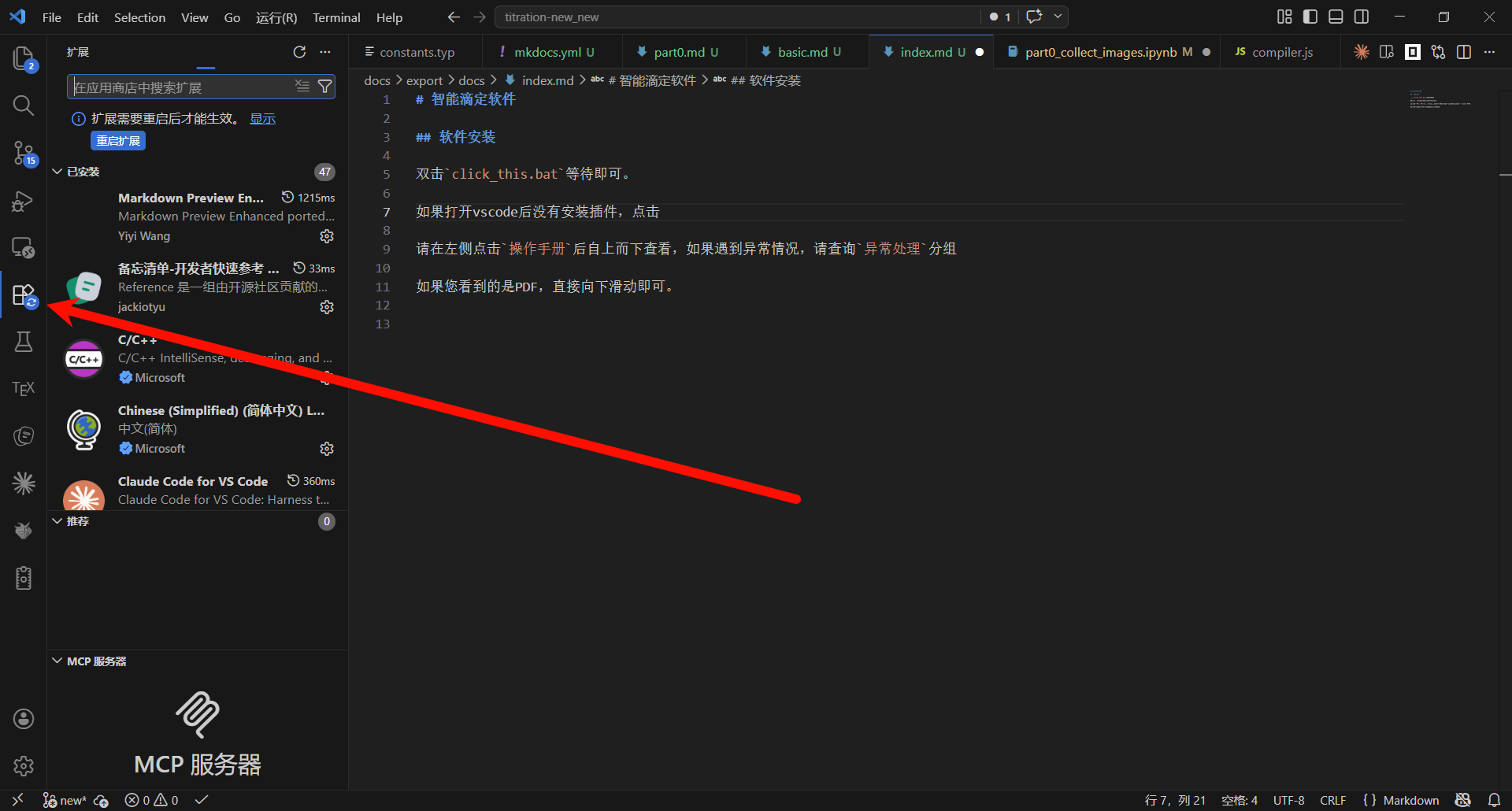Image resolution: width=1512 pixels, height=811 pixels.
Task: Click Claude Code icon in editor toolbar
Action: pyautogui.click(x=1361, y=52)
